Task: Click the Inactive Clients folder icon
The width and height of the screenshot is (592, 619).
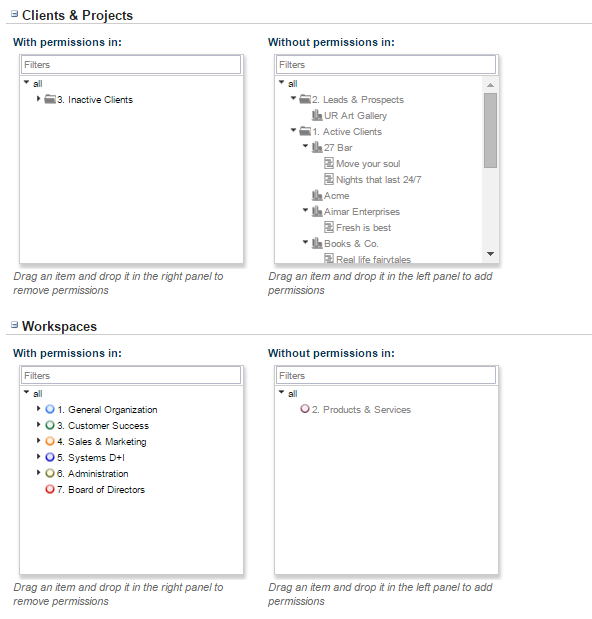Action: (50, 99)
